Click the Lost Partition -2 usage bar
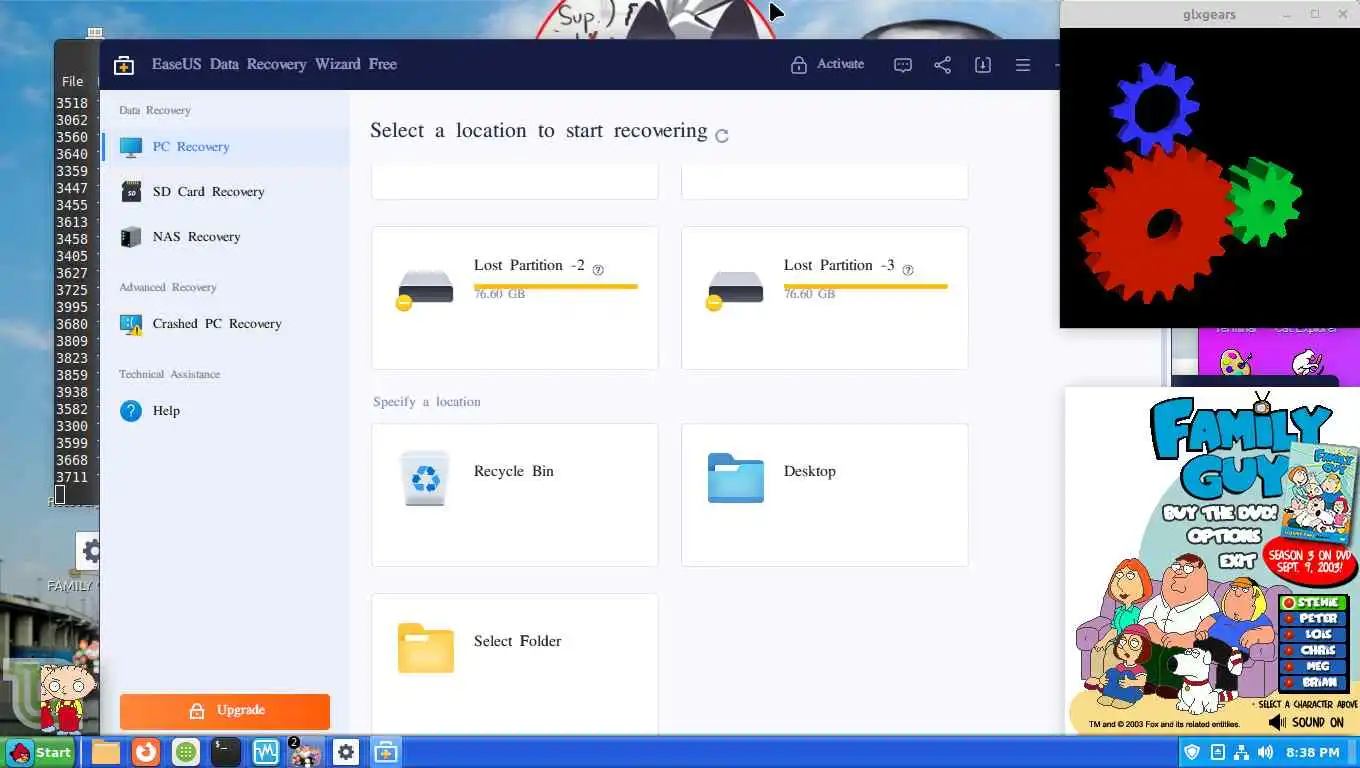 556,287
